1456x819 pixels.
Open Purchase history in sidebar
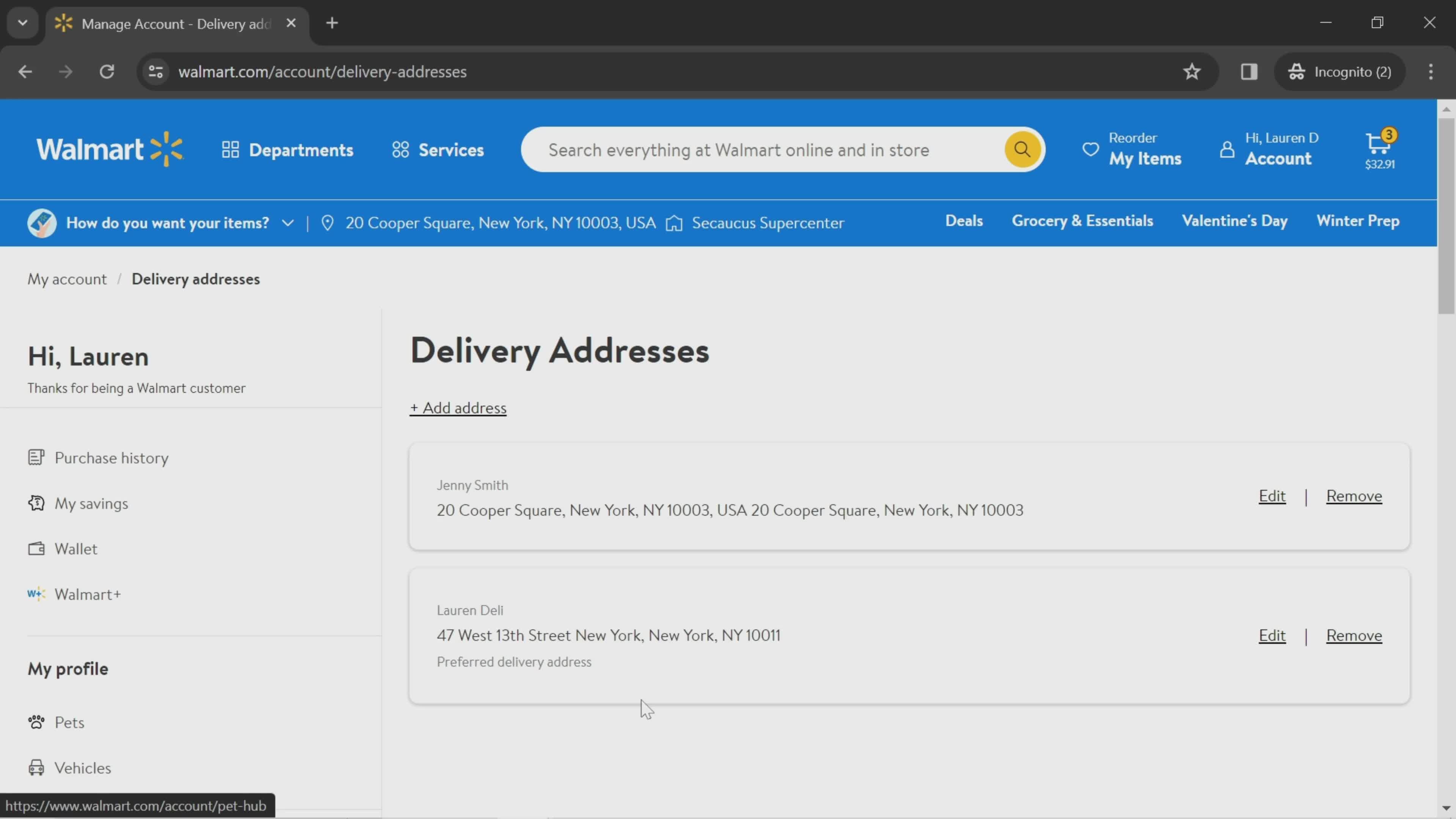click(x=98, y=458)
